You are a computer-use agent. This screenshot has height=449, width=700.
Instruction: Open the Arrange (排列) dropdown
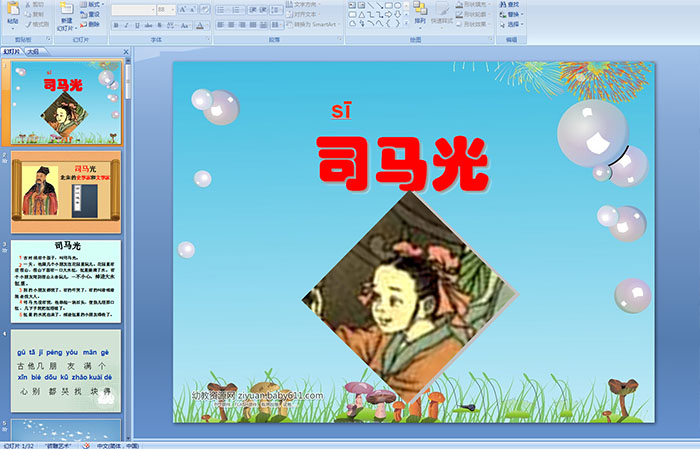point(420,13)
